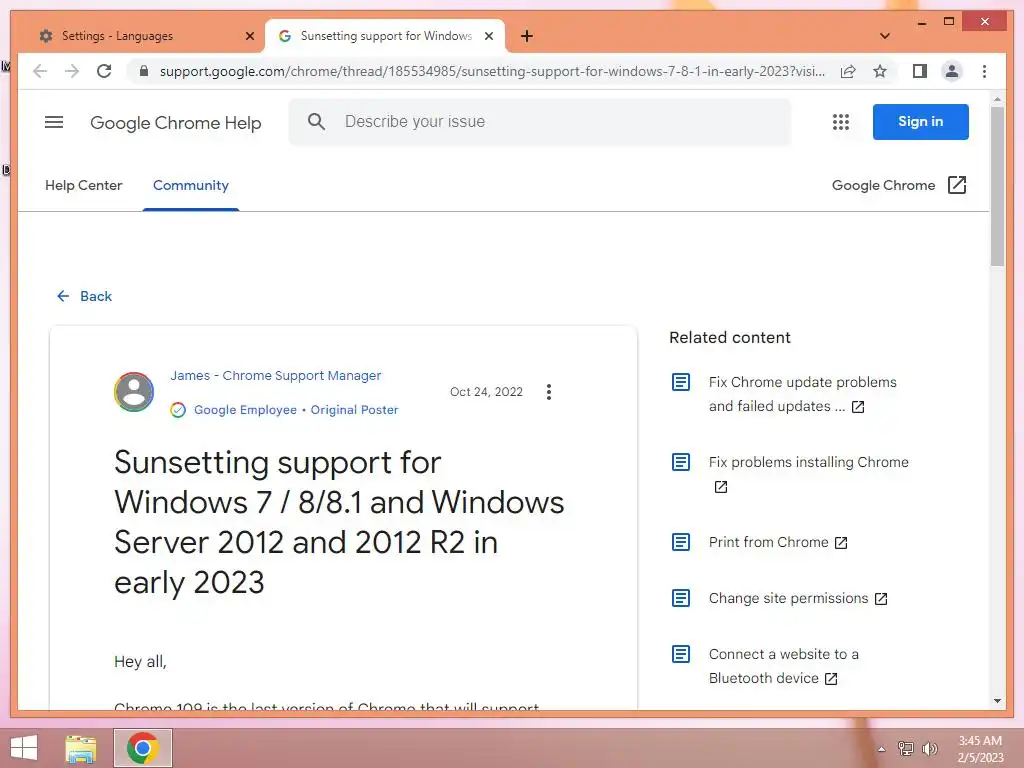Open File Explorer from taskbar
This screenshot has height=768, width=1024.
[81, 748]
